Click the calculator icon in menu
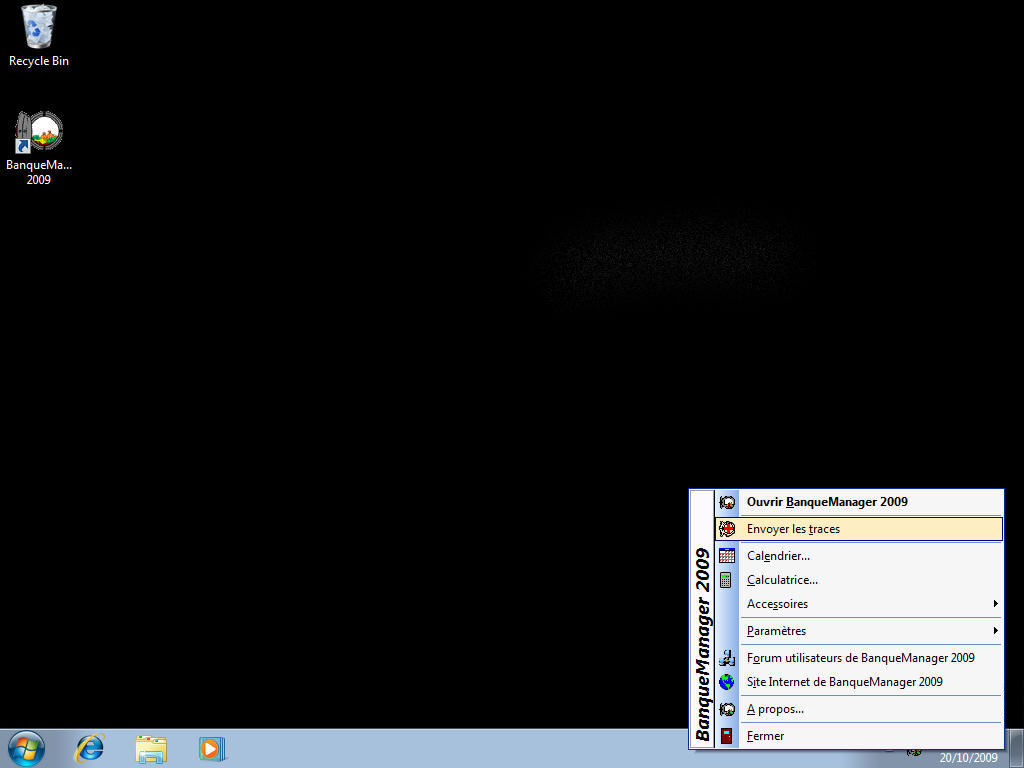The image size is (1024, 768). coord(727,580)
